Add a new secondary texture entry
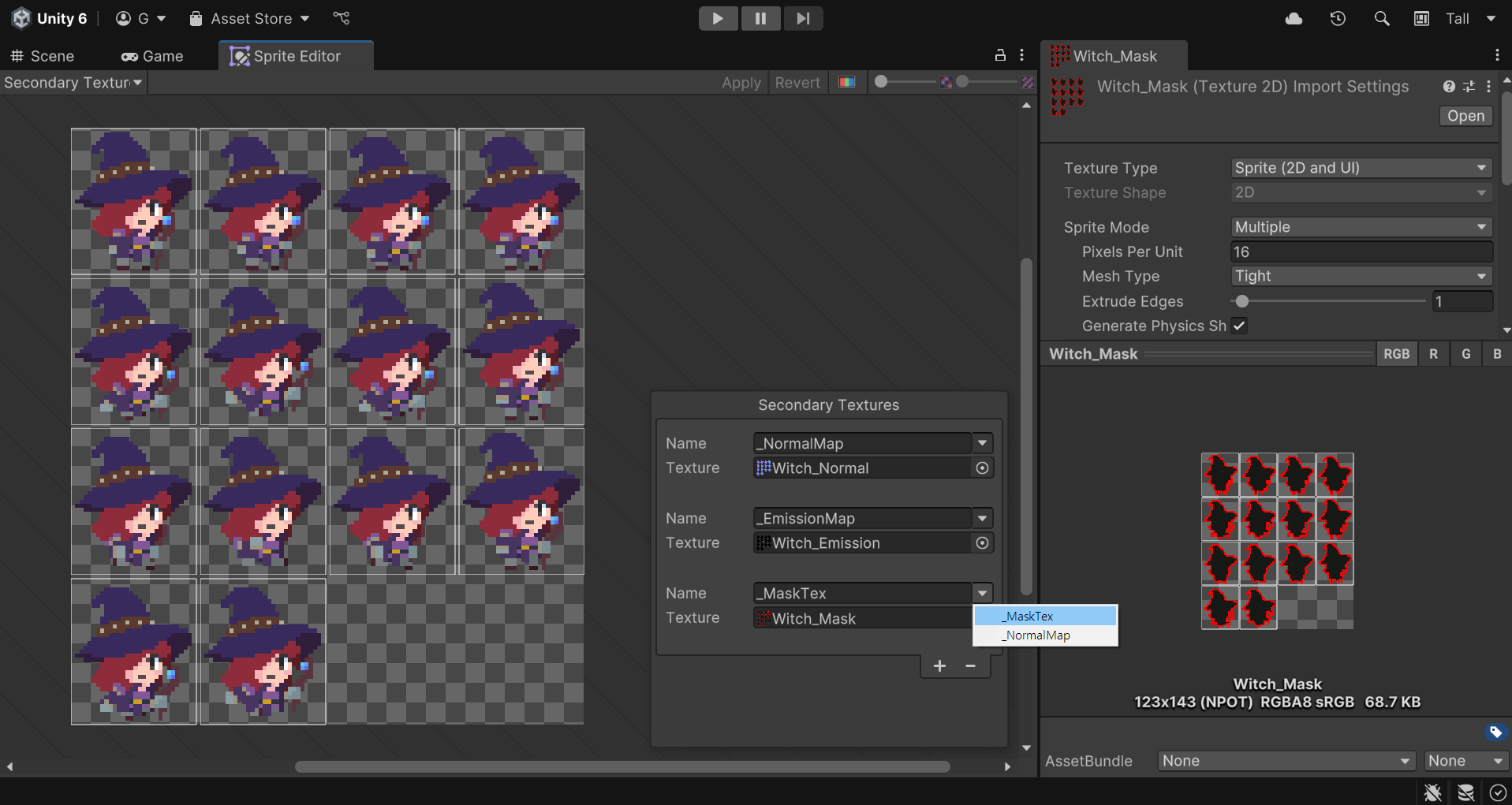The height and width of the screenshot is (805, 1512). pos(939,666)
